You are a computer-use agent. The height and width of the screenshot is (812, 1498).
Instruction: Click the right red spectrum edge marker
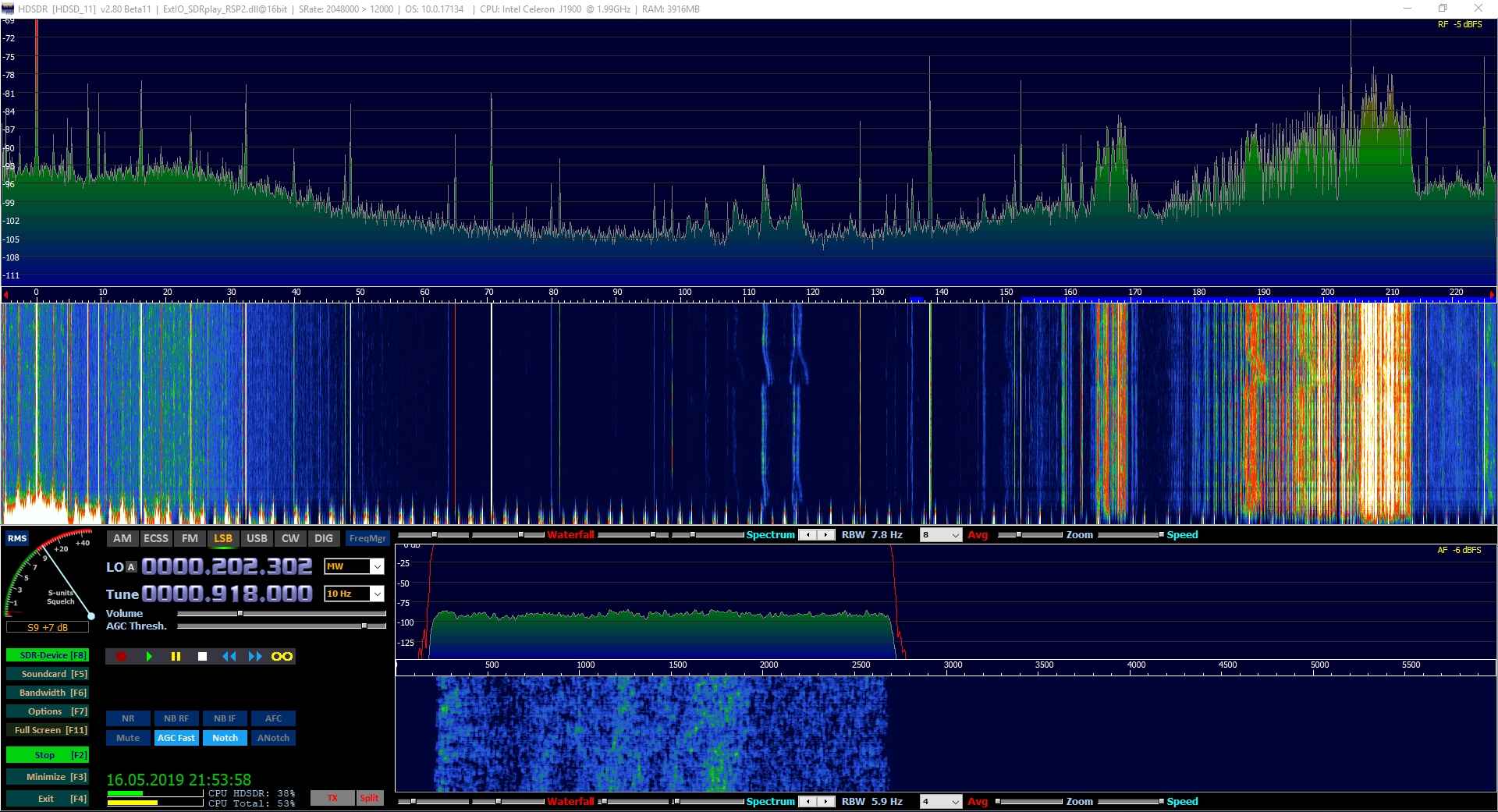[1492, 295]
